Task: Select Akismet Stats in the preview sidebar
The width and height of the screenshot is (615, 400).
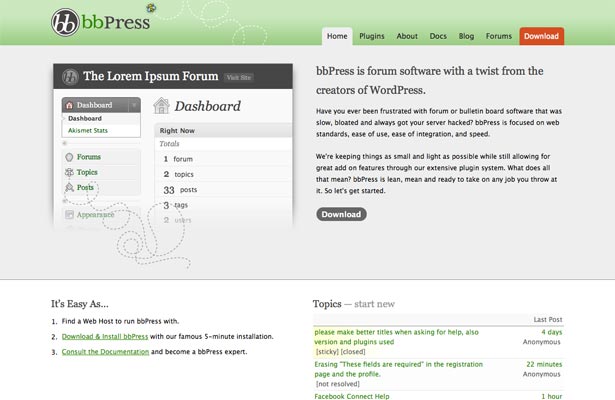Action: [88, 130]
